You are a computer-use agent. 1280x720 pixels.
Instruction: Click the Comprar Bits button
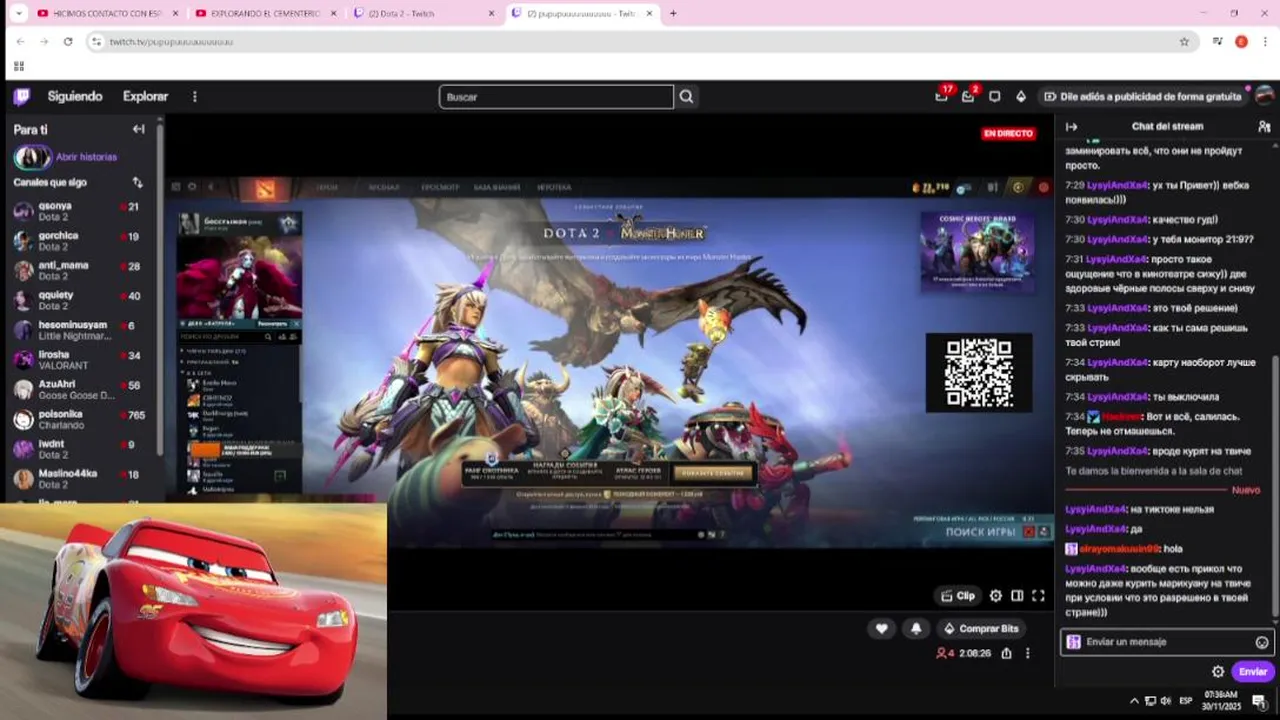(x=981, y=628)
